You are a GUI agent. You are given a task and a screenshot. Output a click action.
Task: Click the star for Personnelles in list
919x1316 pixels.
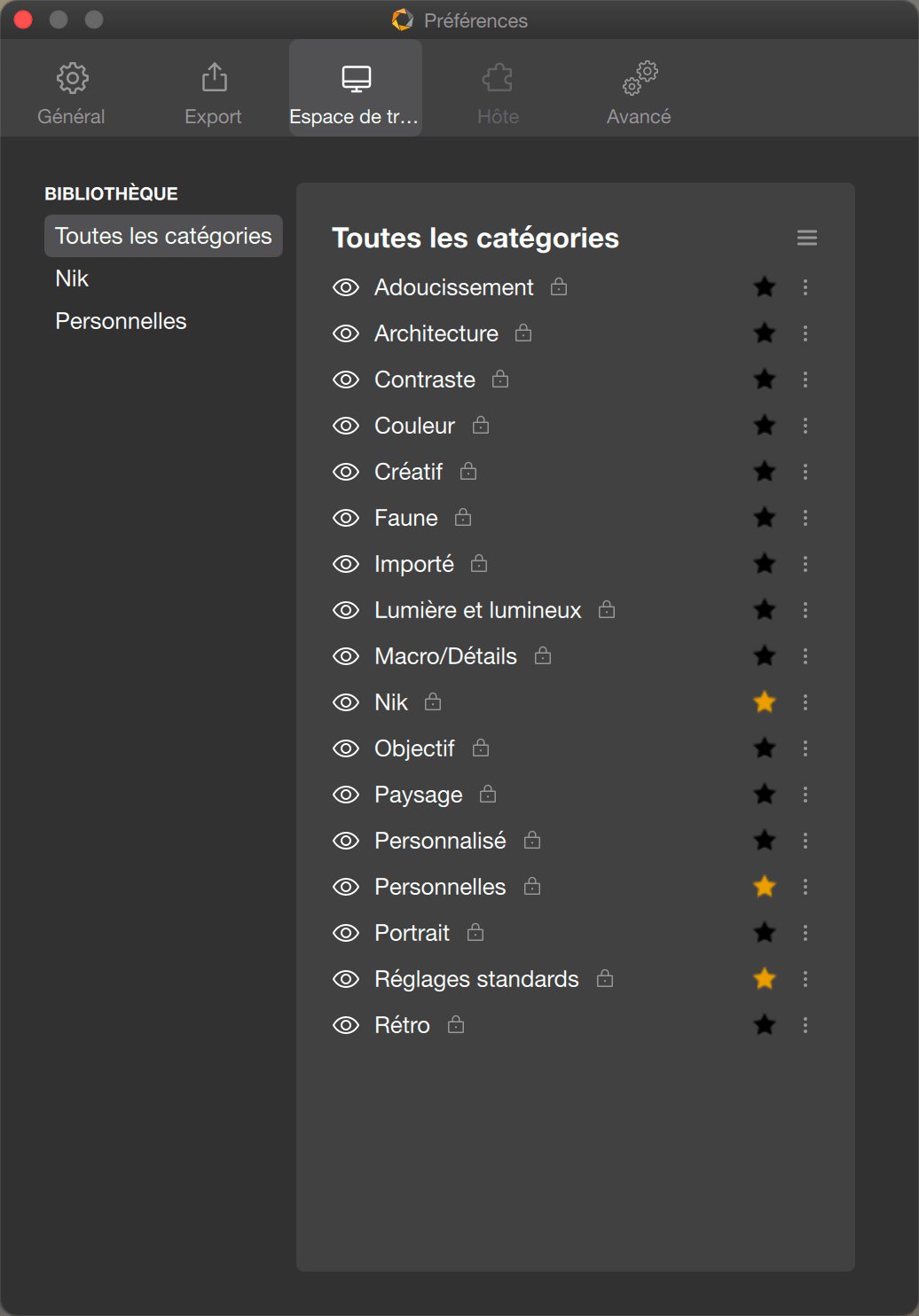pyautogui.click(x=765, y=887)
